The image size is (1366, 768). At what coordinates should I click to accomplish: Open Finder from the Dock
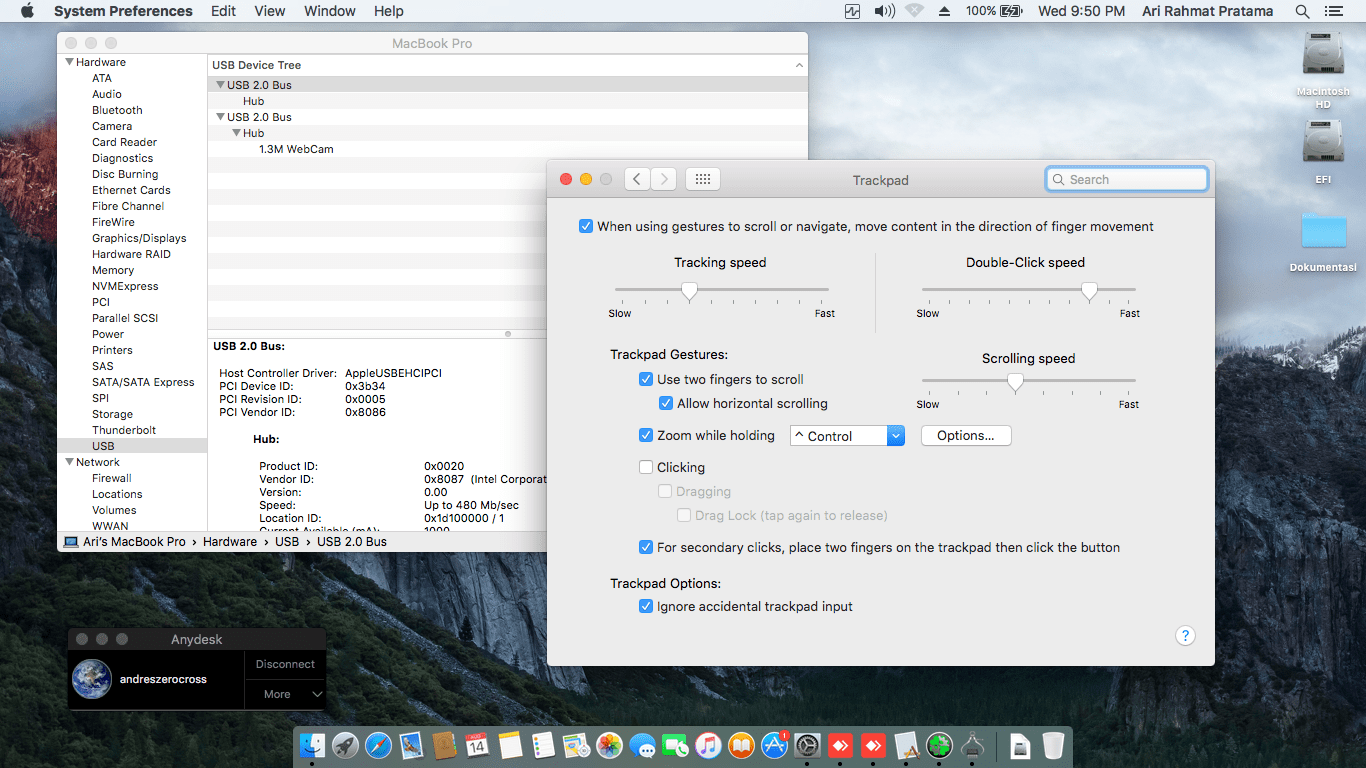coord(312,745)
